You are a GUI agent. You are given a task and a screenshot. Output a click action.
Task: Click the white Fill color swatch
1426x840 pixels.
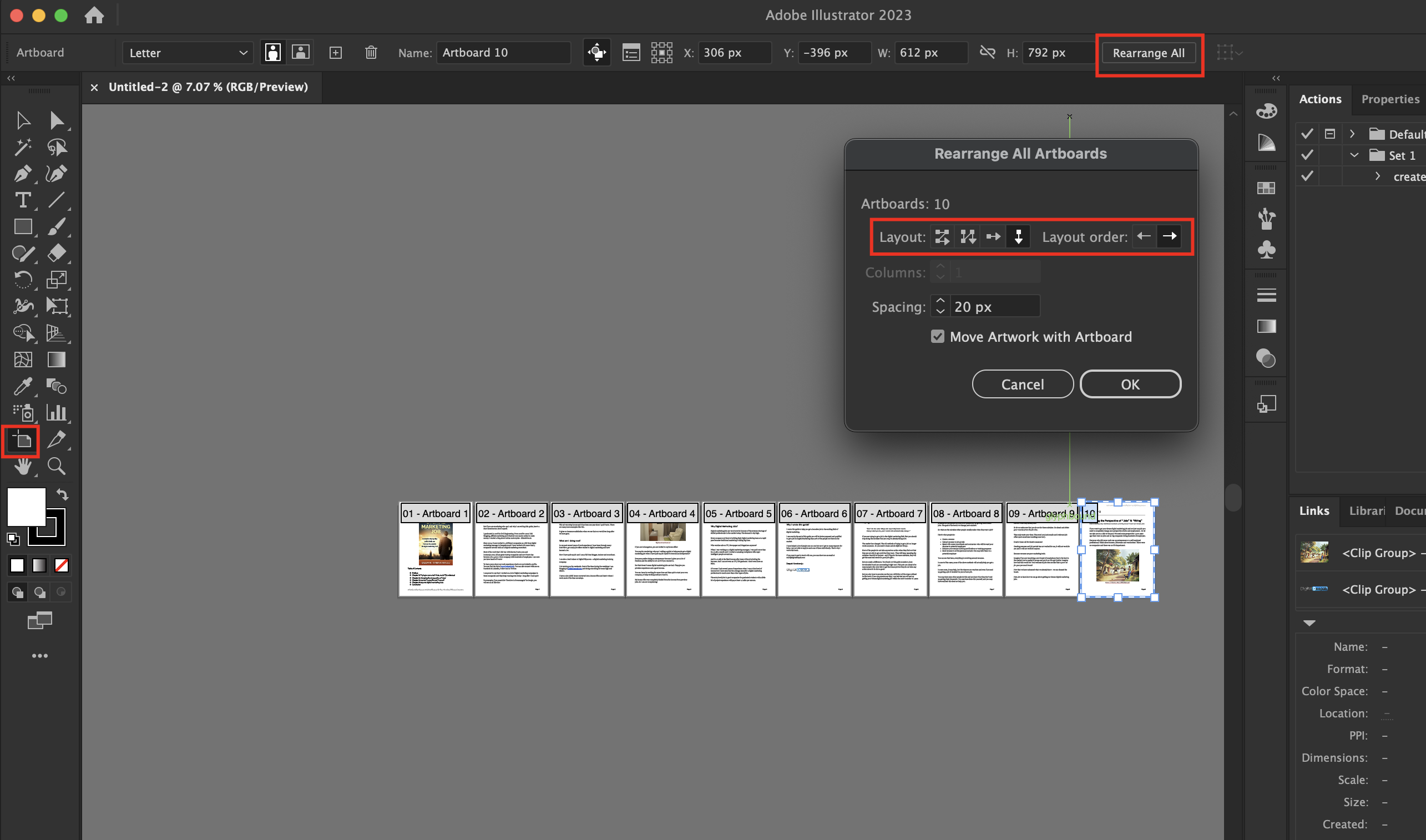click(26, 506)
